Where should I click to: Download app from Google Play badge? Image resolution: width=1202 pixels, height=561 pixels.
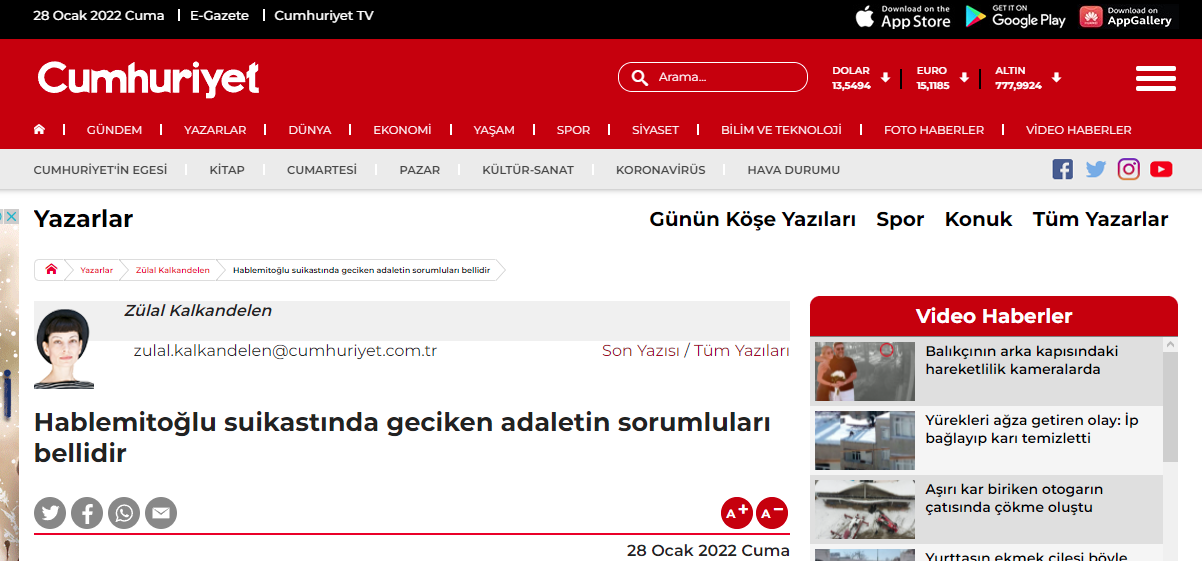(1015, 16)
